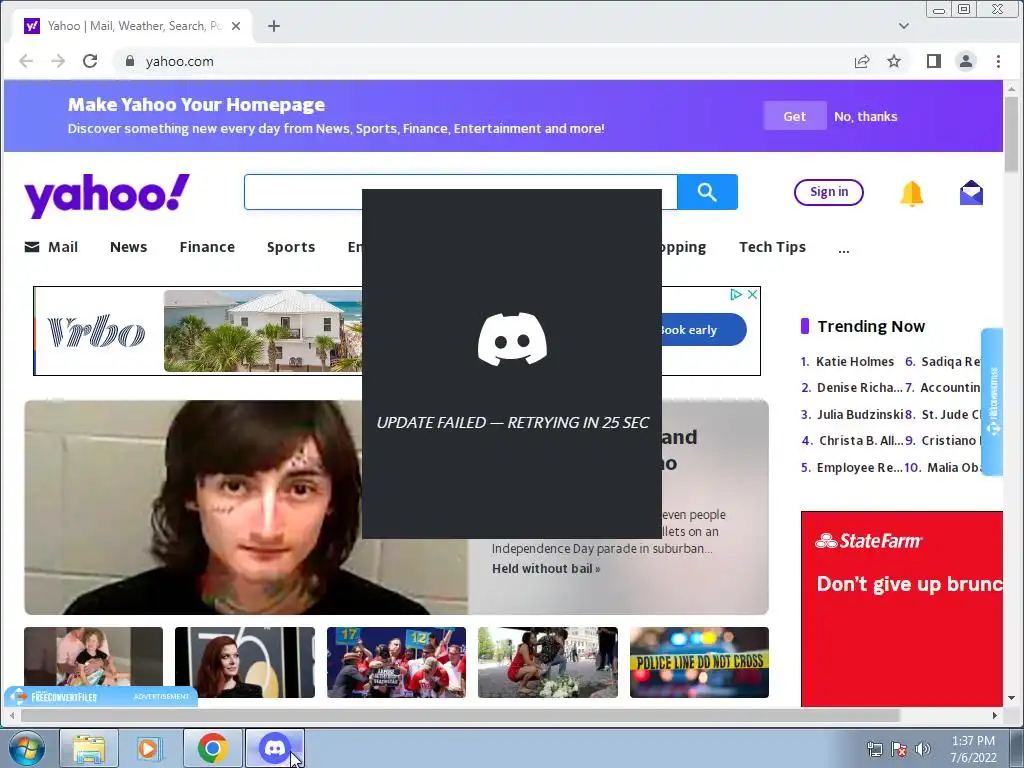
Task: Close the Vrbo ad with X
Action: pyautogui.click(x=752, y=295)
